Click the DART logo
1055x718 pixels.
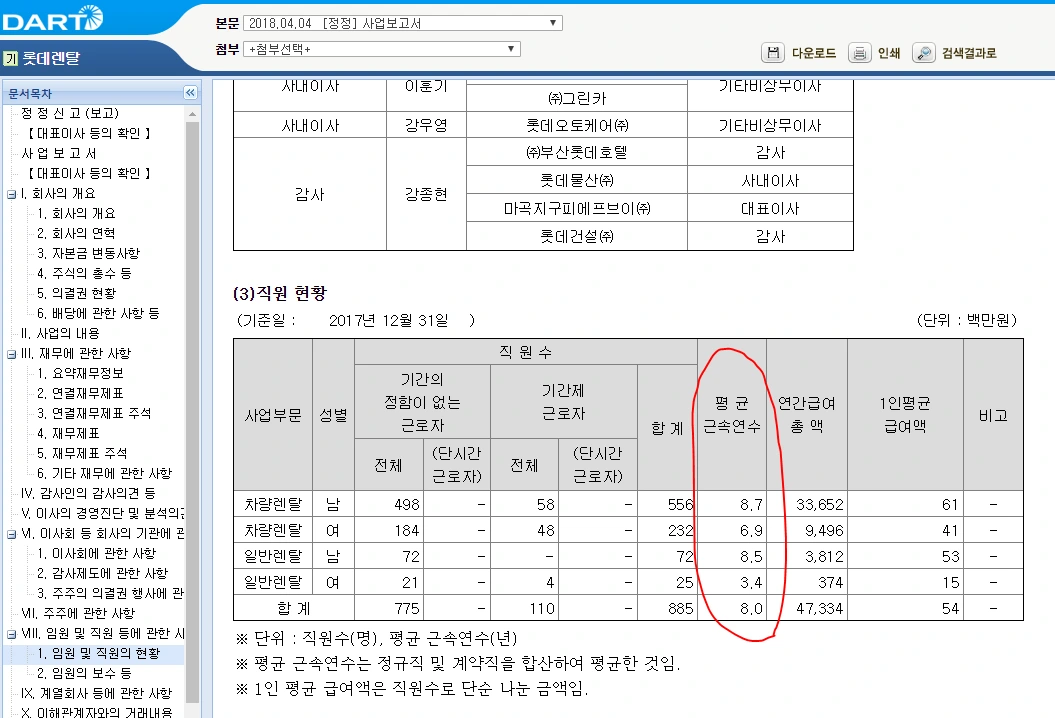pyautogui.click(x=52, y=19)
